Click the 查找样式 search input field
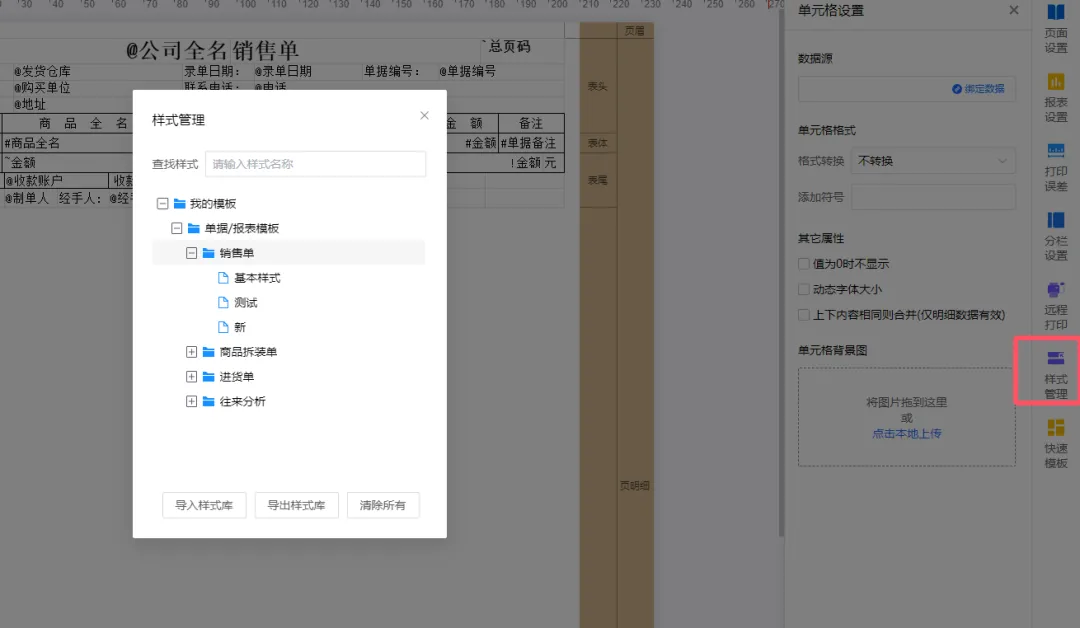The image size is (1080, 628). tap(315, 162)
